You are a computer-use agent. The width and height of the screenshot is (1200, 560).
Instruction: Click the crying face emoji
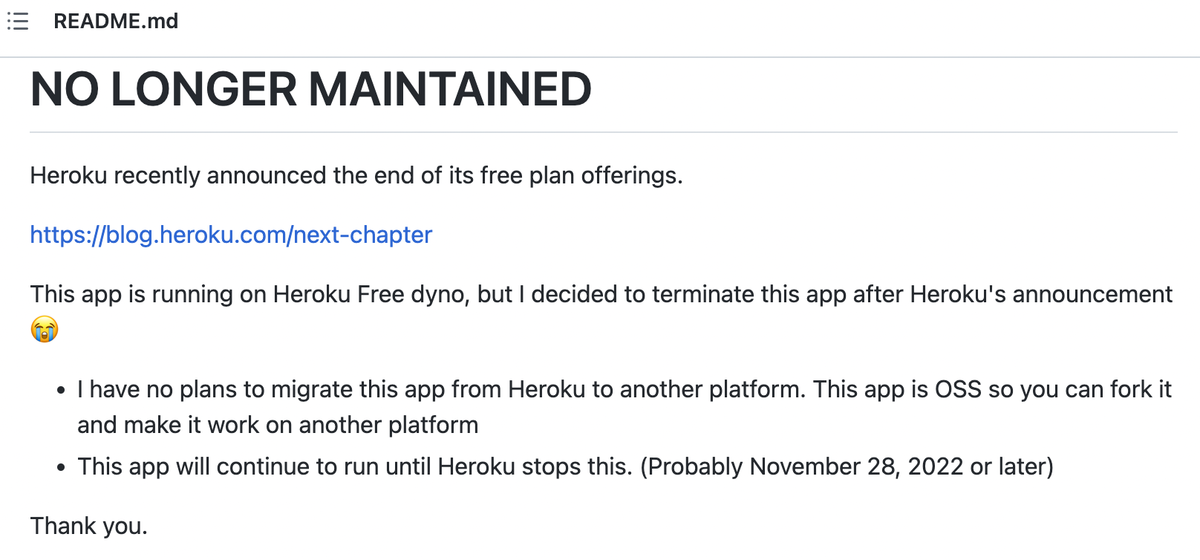[x=44, y=326]
